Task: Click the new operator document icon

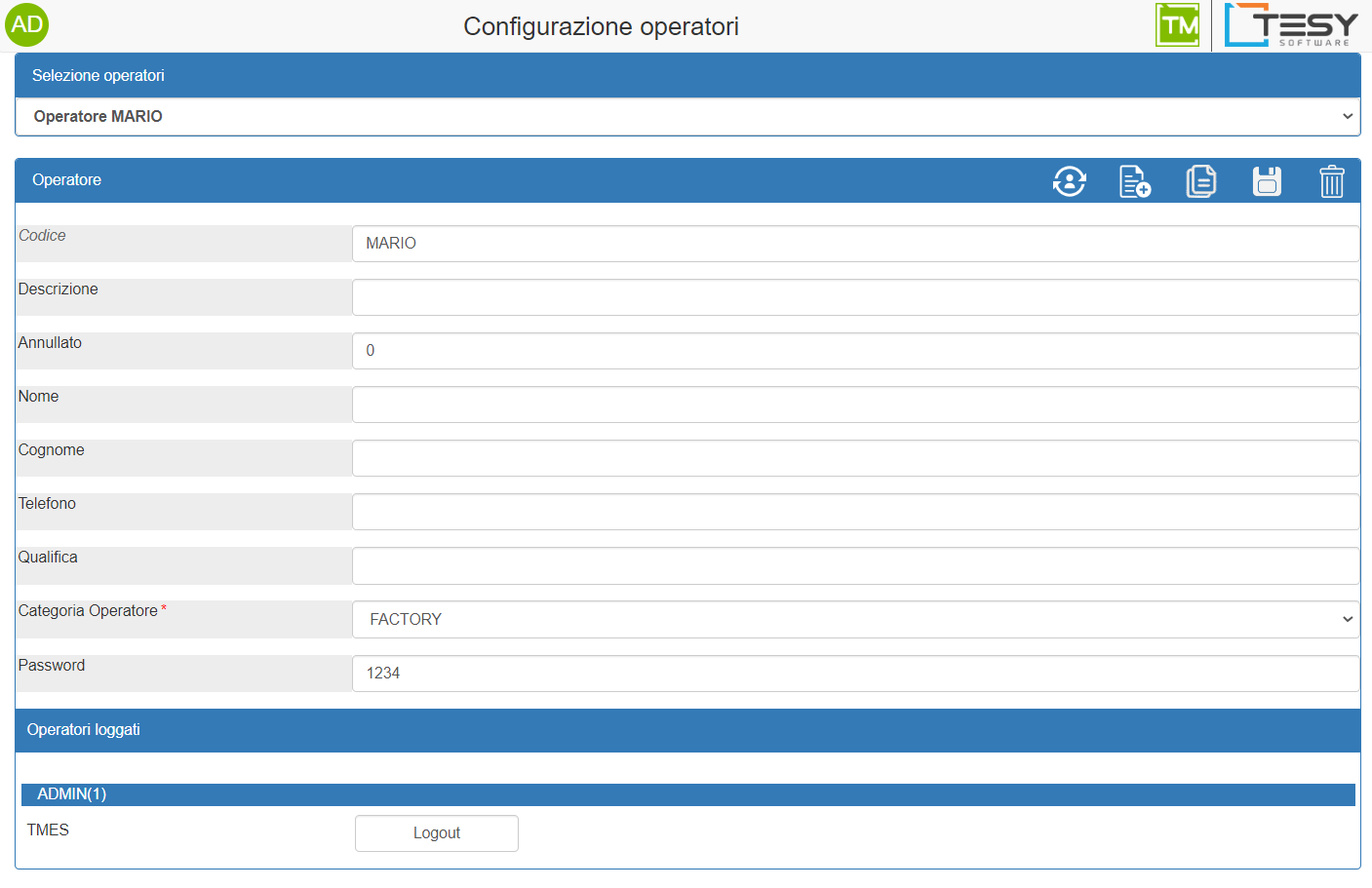Action: tap(1134, 181)
